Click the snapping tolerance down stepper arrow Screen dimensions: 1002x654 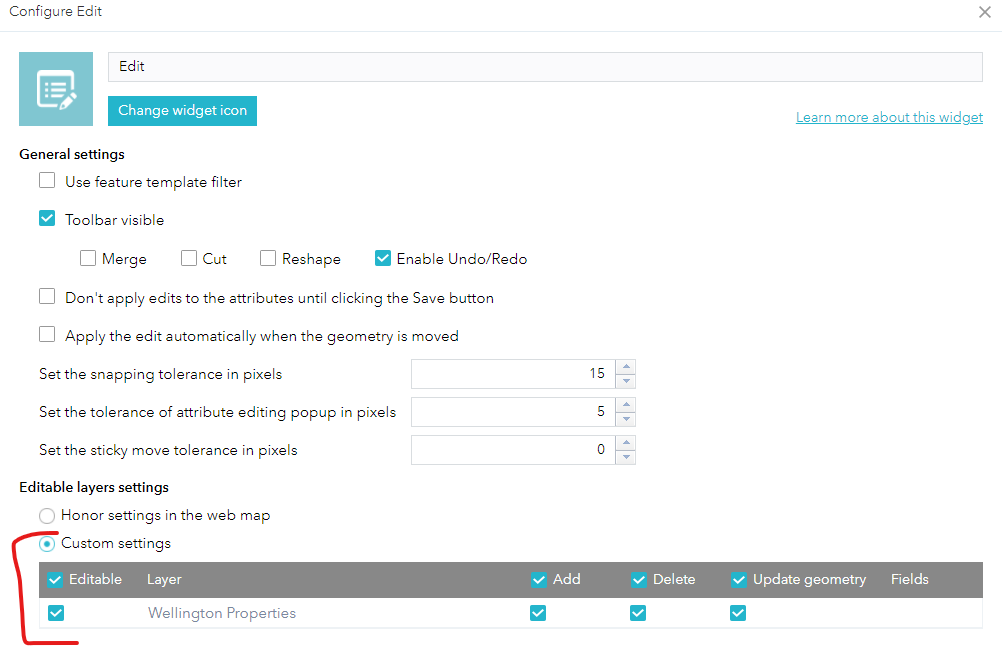coord(627,379)
